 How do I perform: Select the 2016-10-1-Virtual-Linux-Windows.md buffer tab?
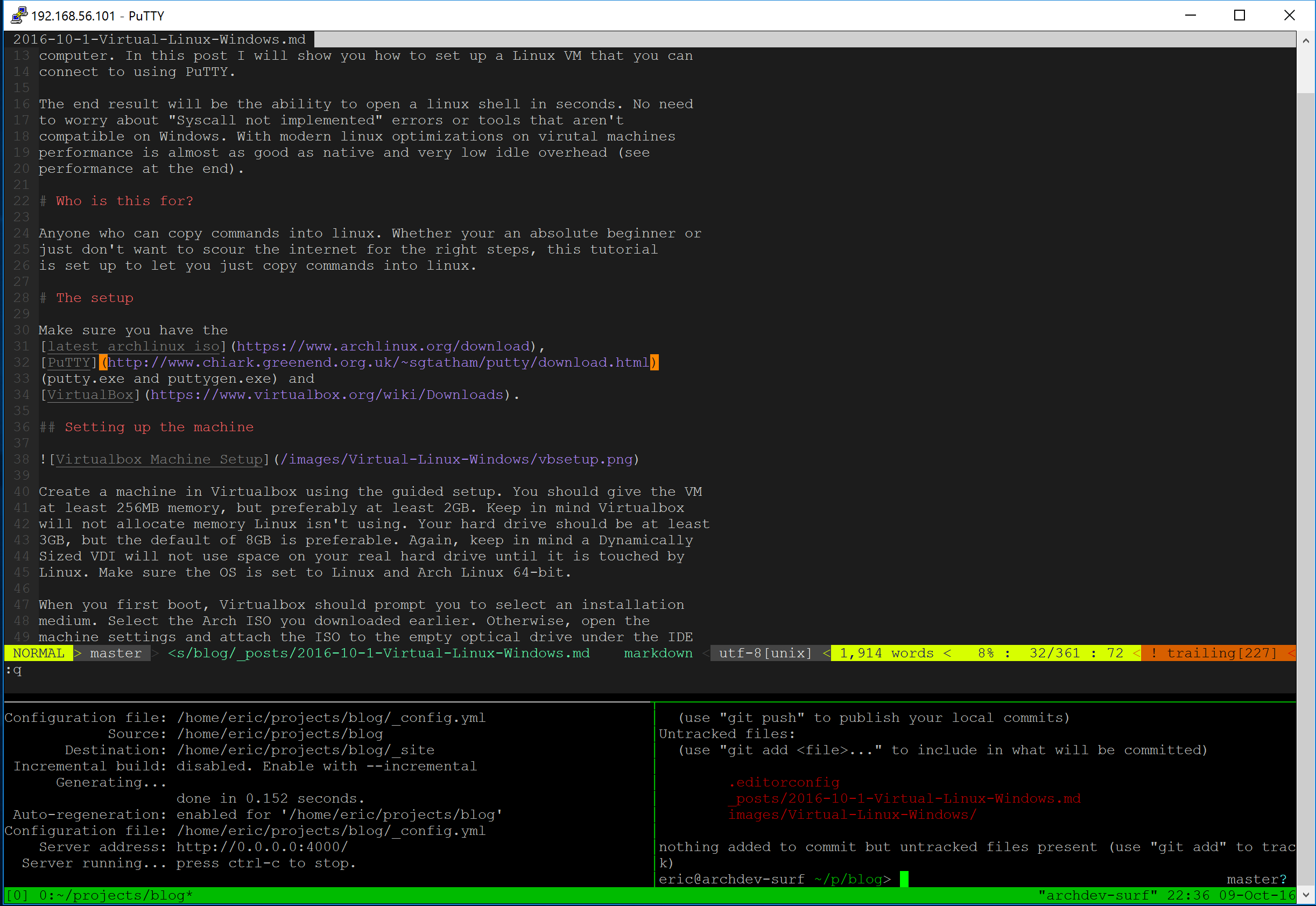click(159, 39)
